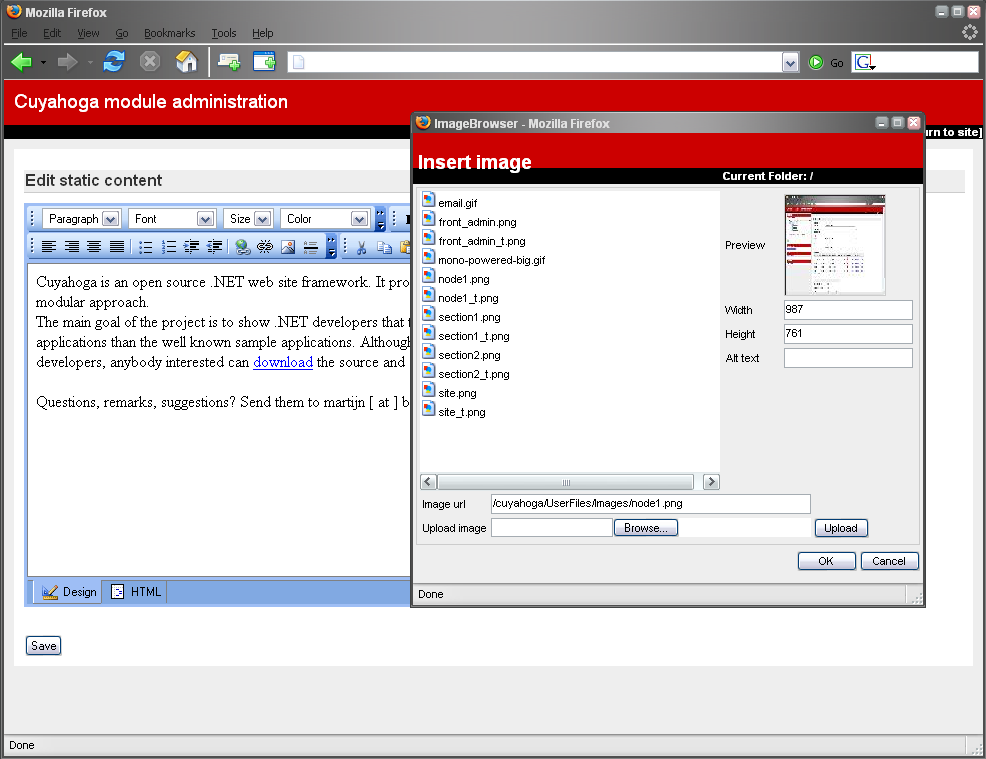Click the Image url field
Image resolution: width=986 pixels, height=759 pixels.
click(651, 504)
